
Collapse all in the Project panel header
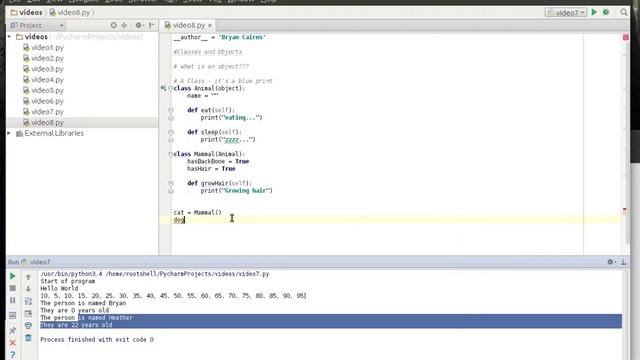pyautogui.click(x=124, y=25)
